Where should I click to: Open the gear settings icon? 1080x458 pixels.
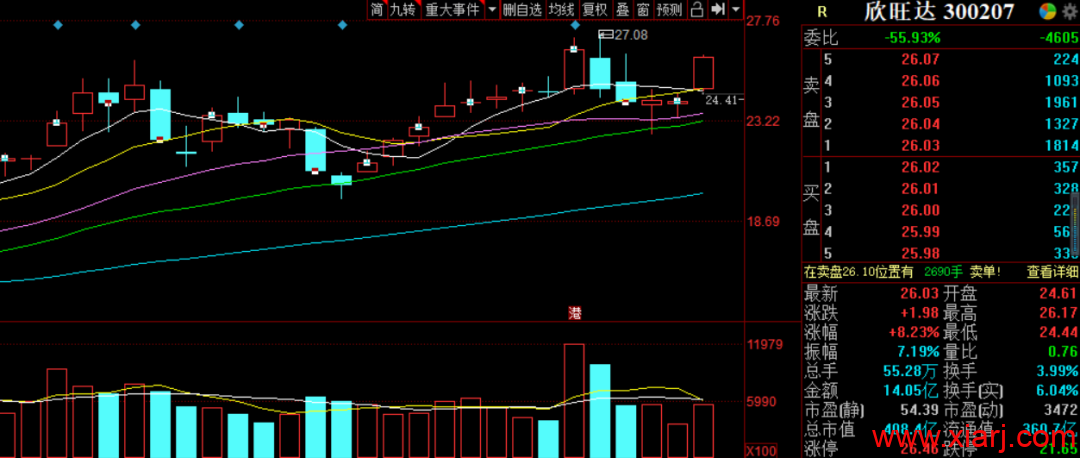[x=1071, y=11]
